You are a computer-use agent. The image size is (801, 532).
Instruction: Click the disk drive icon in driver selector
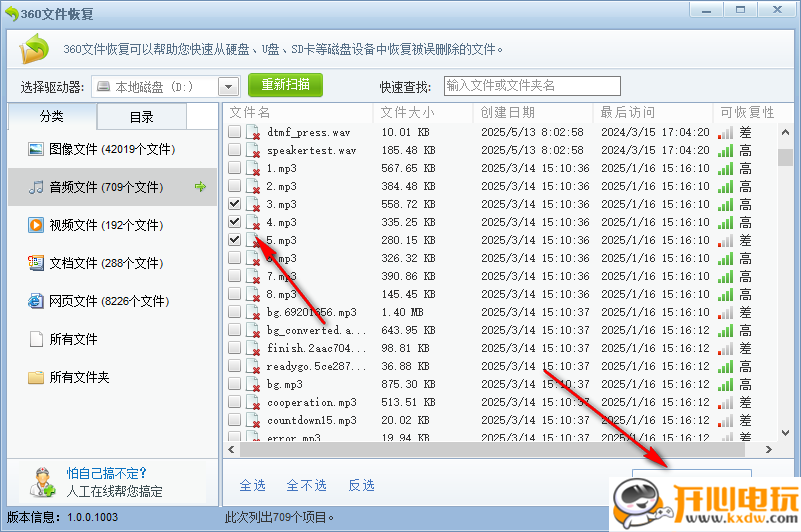tap(103, 86)
